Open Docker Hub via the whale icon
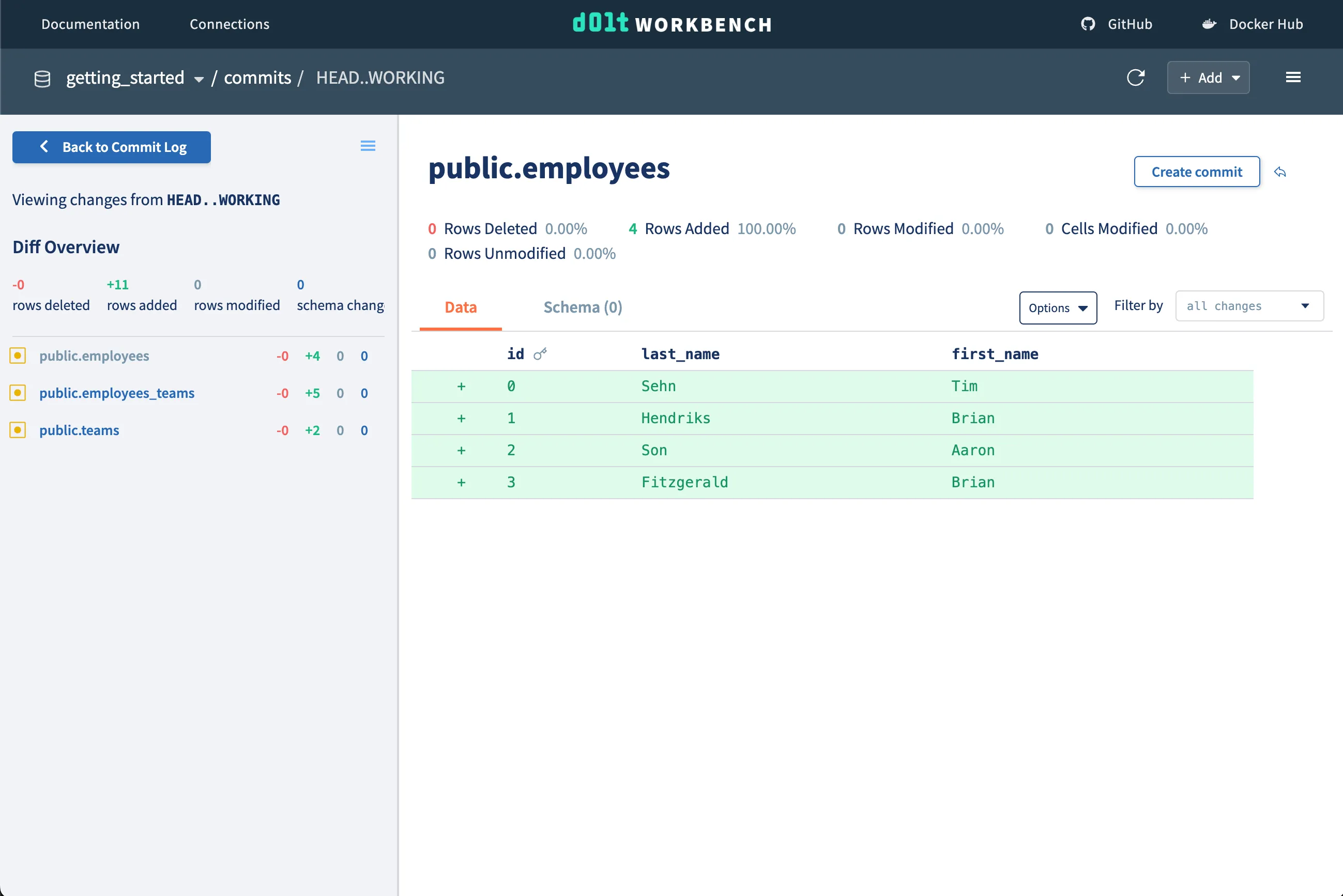The height and width of the screenshot is (896, 1343). point(1209,24)
